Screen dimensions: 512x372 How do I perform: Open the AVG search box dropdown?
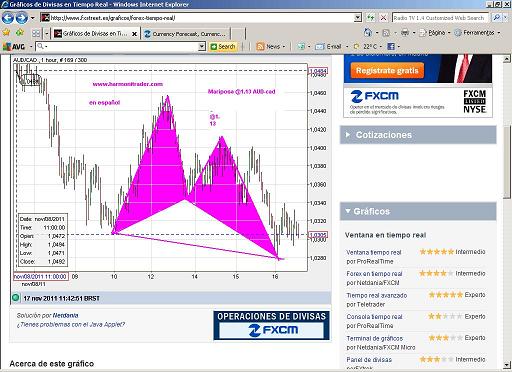coord(201,47)
